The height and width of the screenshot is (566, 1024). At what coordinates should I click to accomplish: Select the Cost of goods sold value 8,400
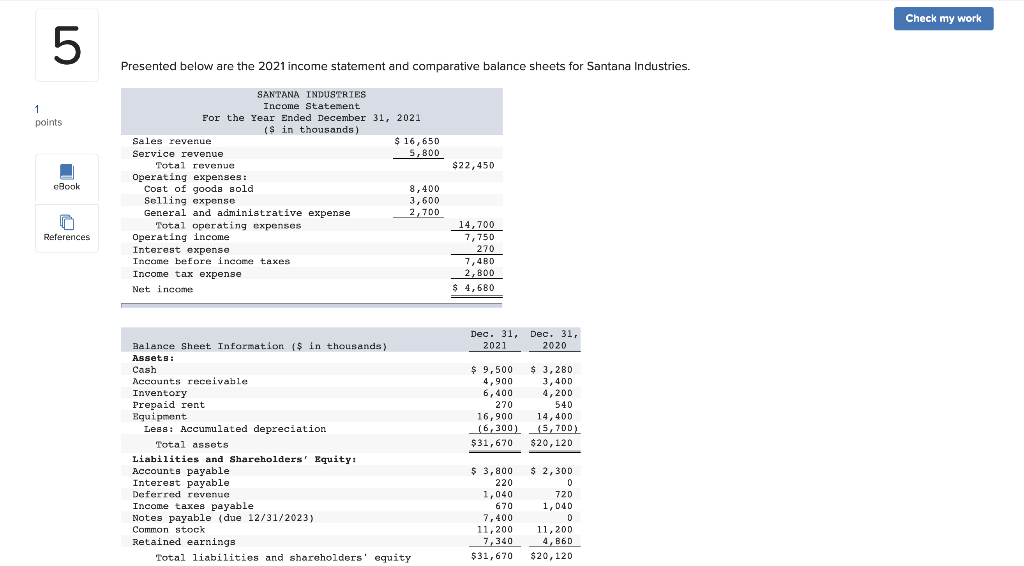tap(424, 189)
